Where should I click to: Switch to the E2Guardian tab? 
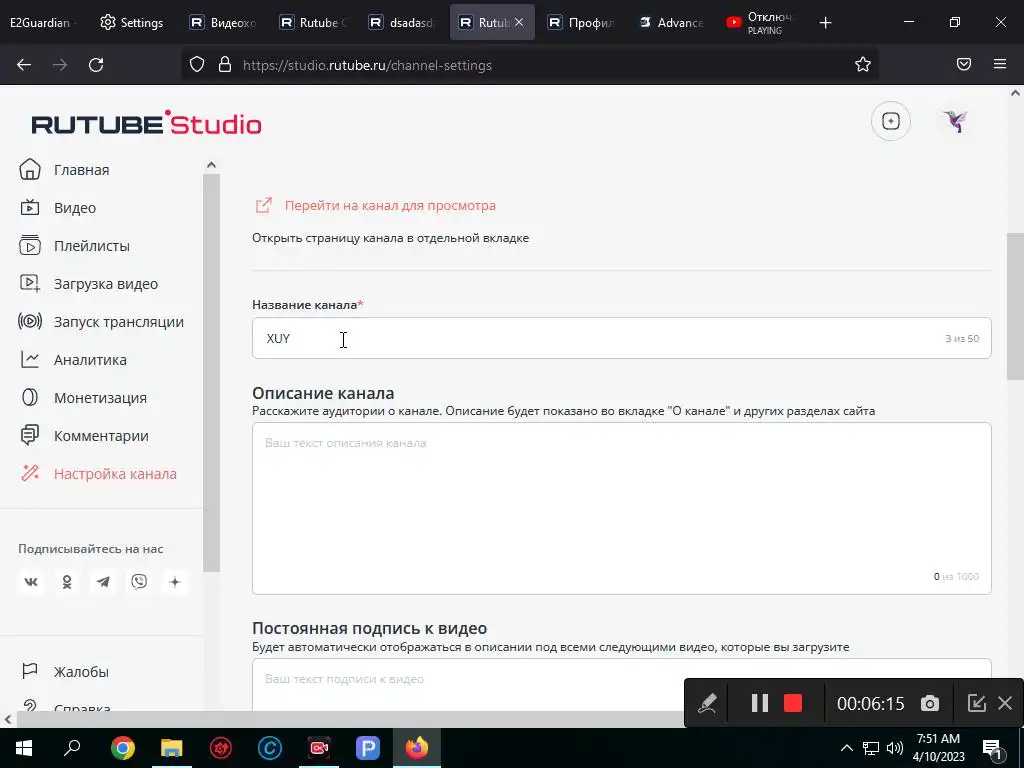44,22
